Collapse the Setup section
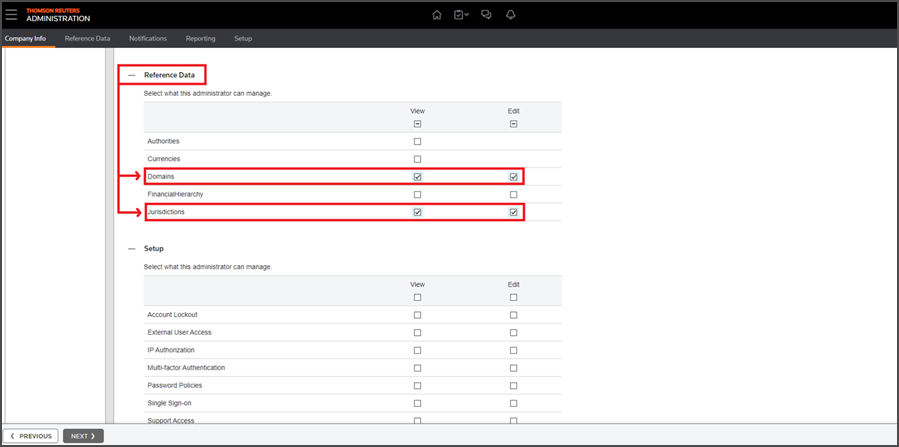 click(132, 249)
